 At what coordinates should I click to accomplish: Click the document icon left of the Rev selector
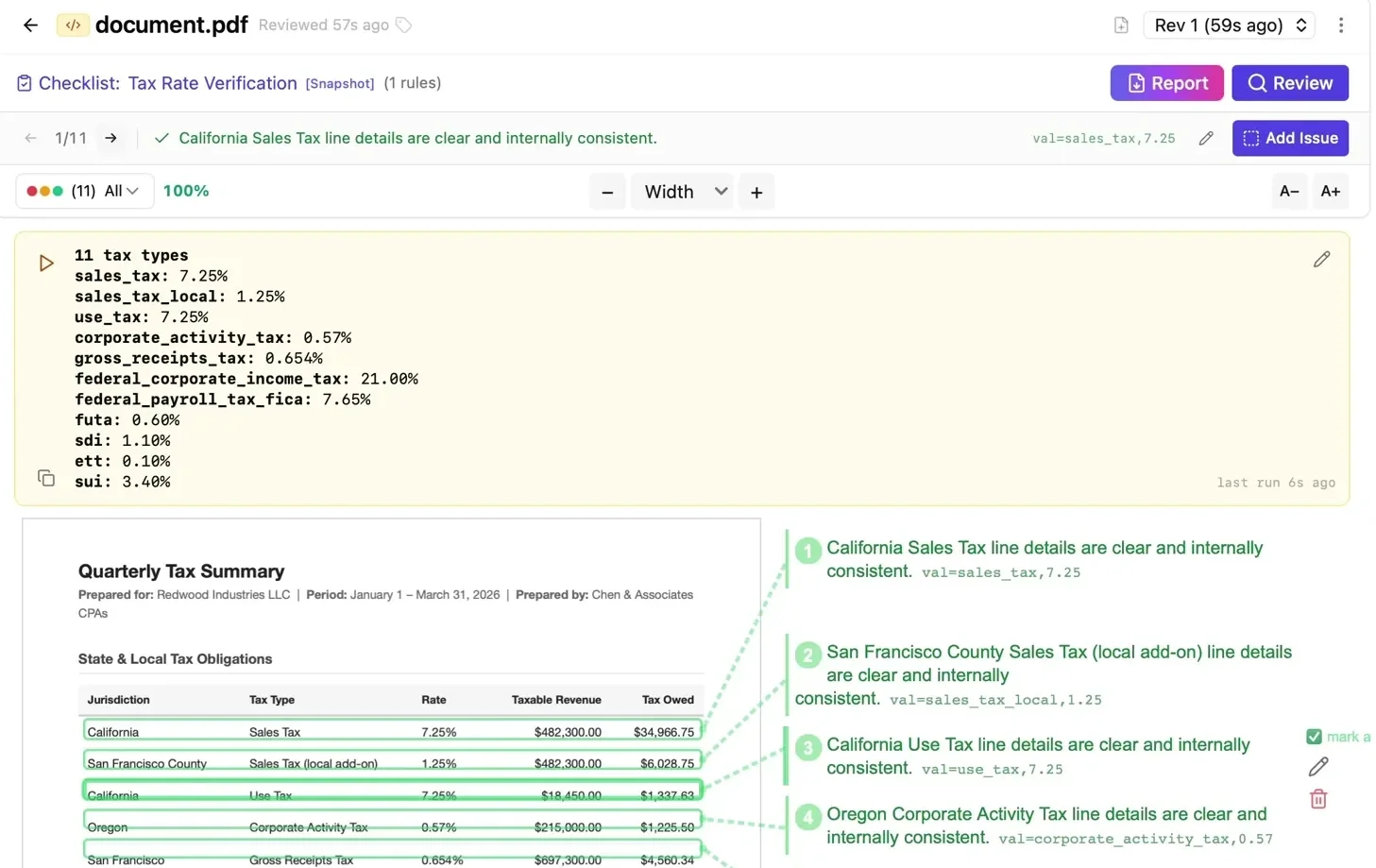[1121, 26]
